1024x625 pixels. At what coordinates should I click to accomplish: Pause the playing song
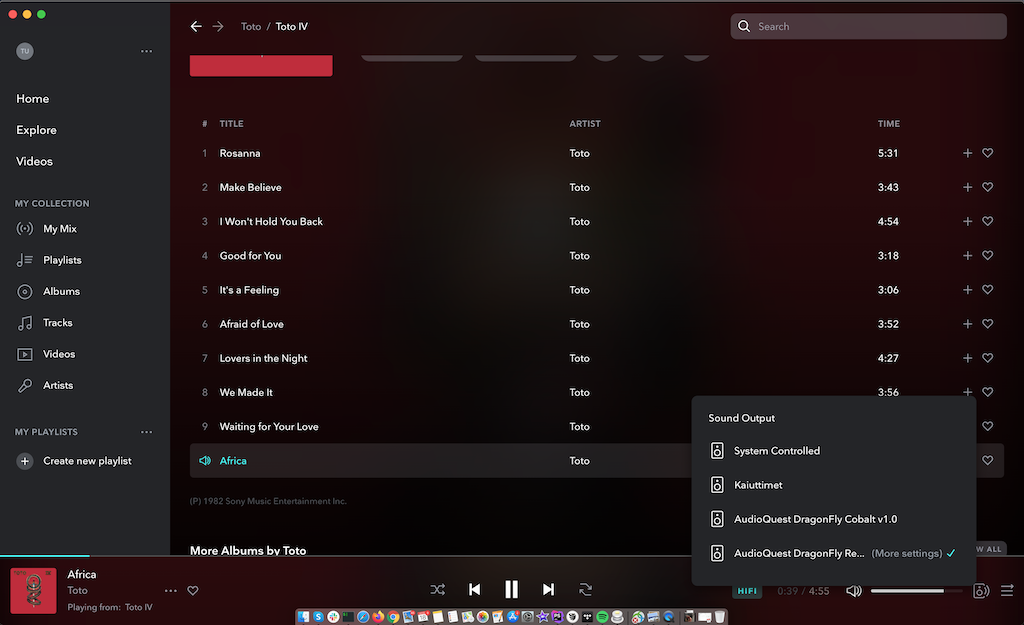(x=511, y=590)
